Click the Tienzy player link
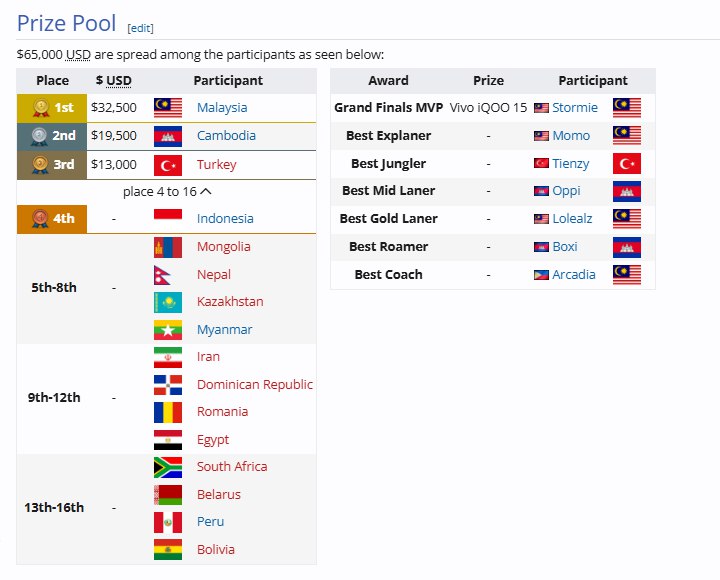 click(x=571, y=163)
